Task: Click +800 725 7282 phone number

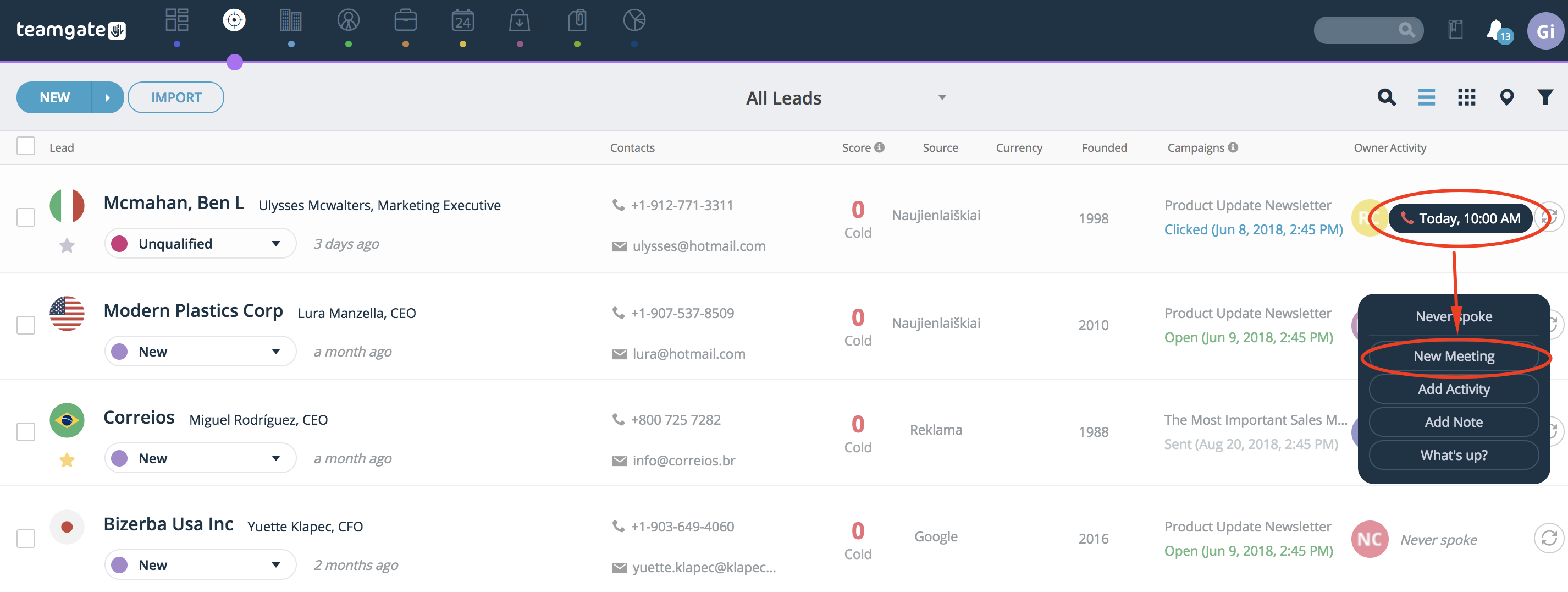Action: tap(676, 420)
